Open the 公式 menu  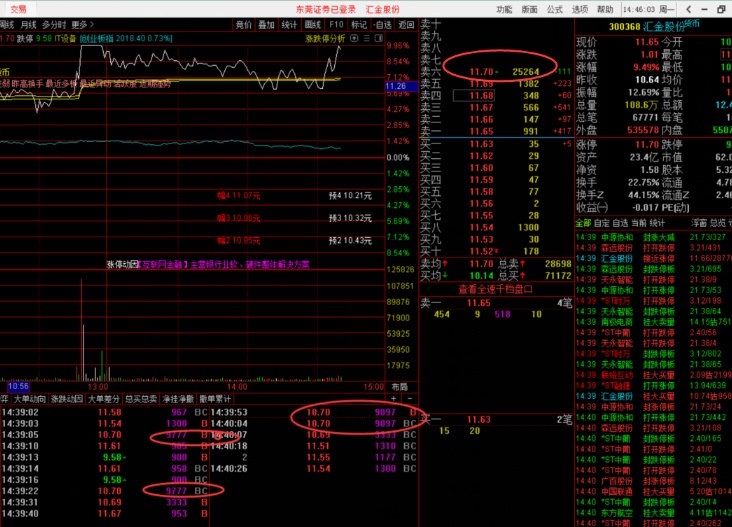[555, 9]
